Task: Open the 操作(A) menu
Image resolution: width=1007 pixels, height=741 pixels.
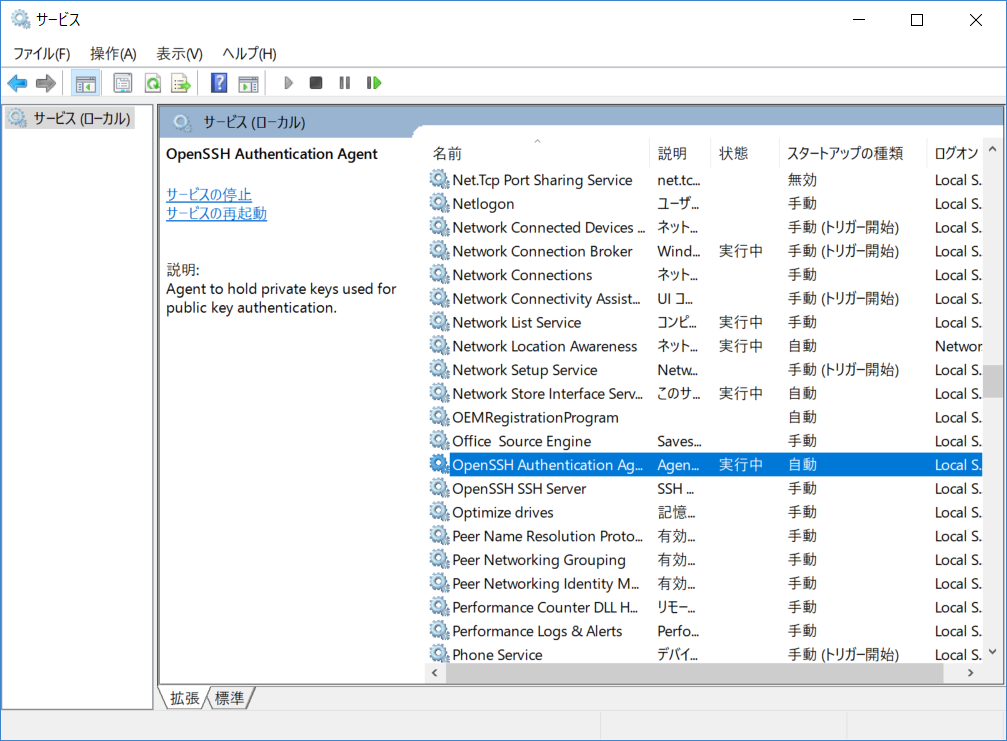Action: (x=114, y=54)
